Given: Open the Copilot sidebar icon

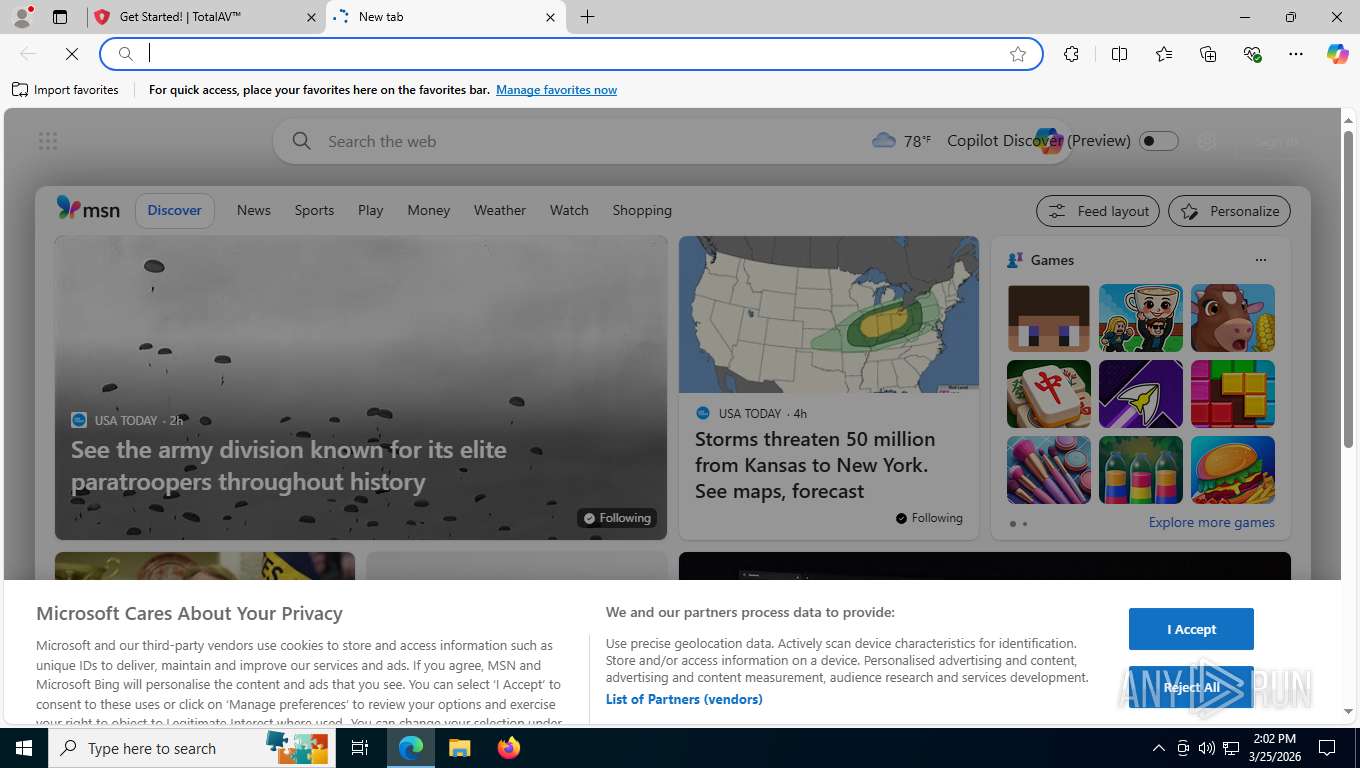Looking at the screenshot, I should pyautogui.click(x=1338, y=54).
